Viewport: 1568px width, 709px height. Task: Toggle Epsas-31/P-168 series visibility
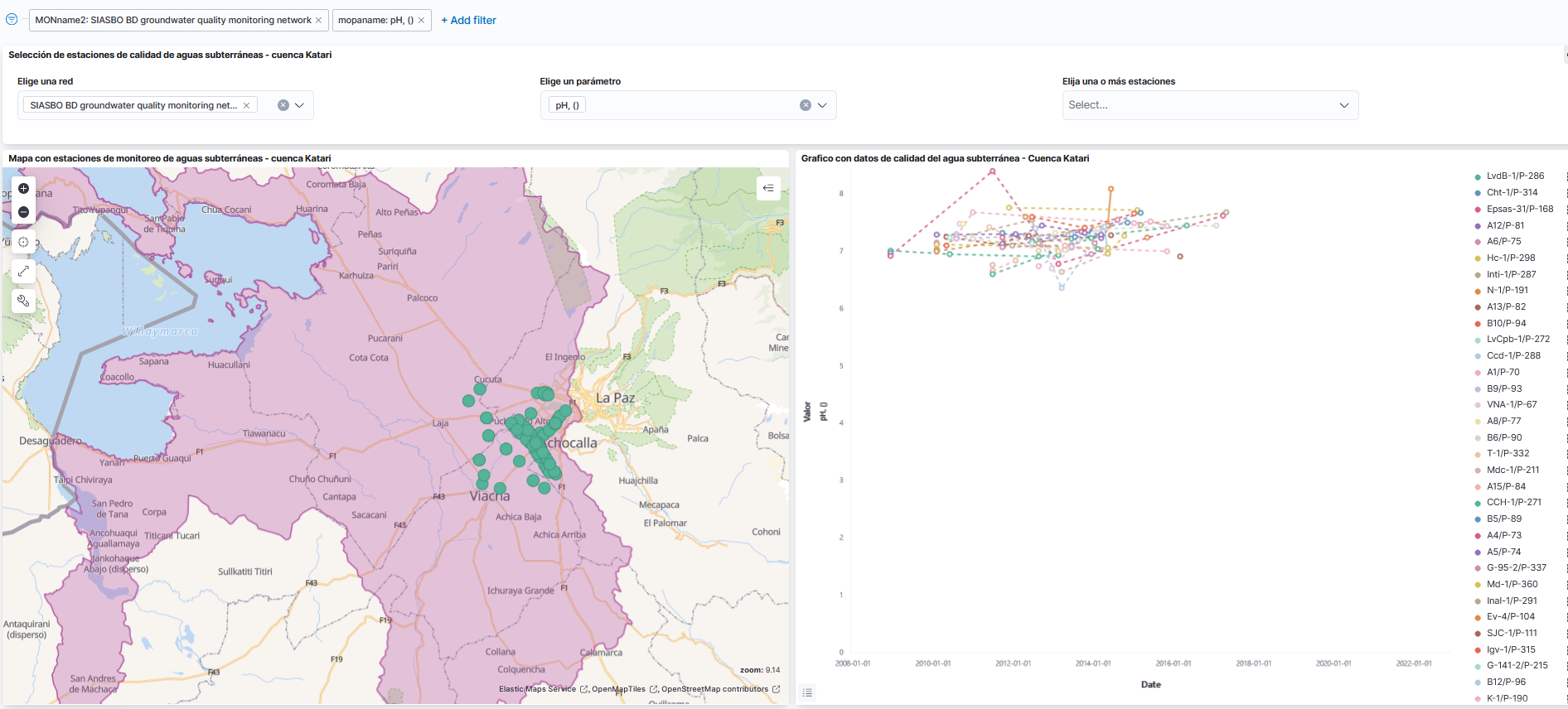(1519, 209)
